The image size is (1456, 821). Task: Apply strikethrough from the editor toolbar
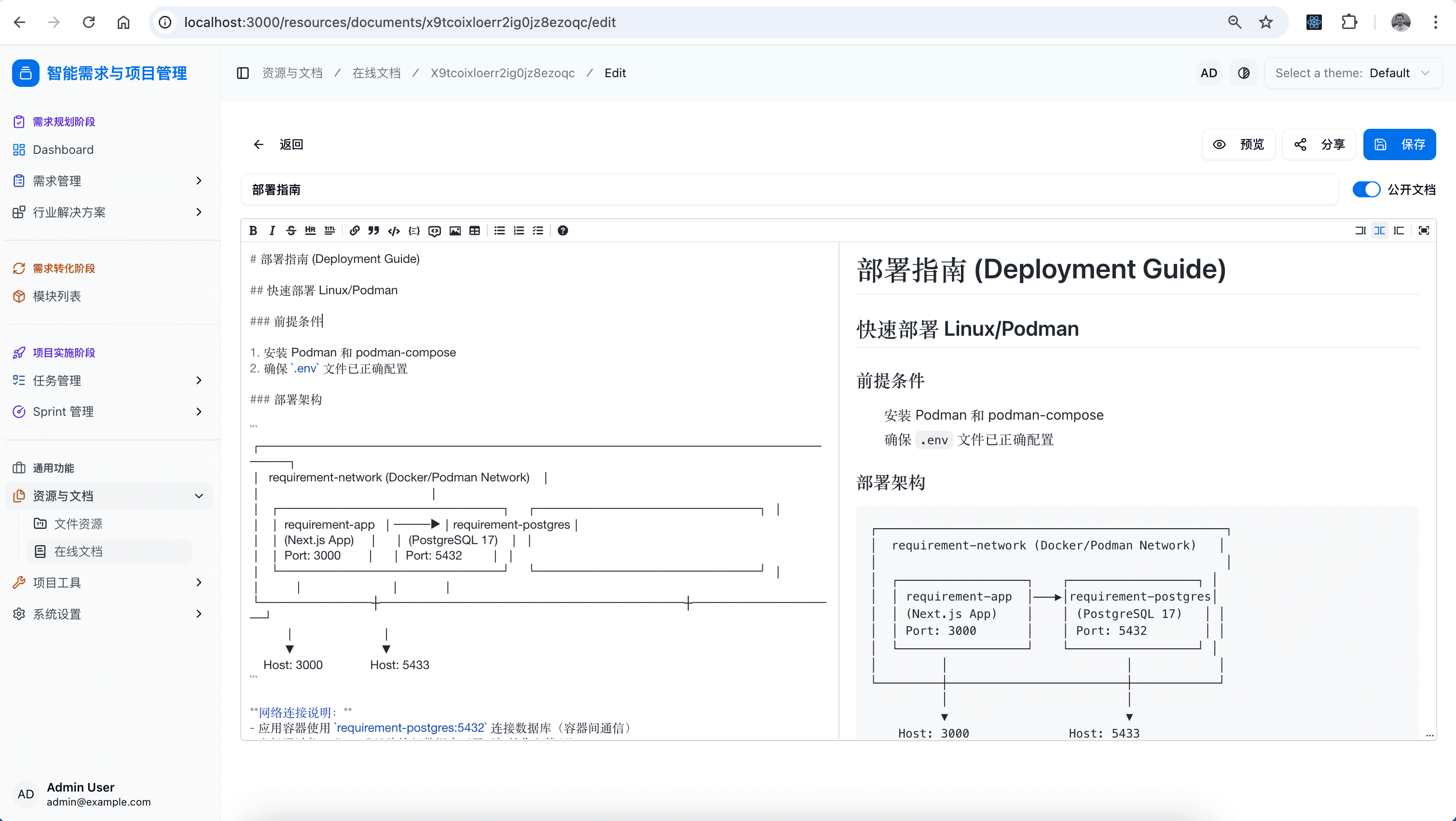[x=291, y=231]
